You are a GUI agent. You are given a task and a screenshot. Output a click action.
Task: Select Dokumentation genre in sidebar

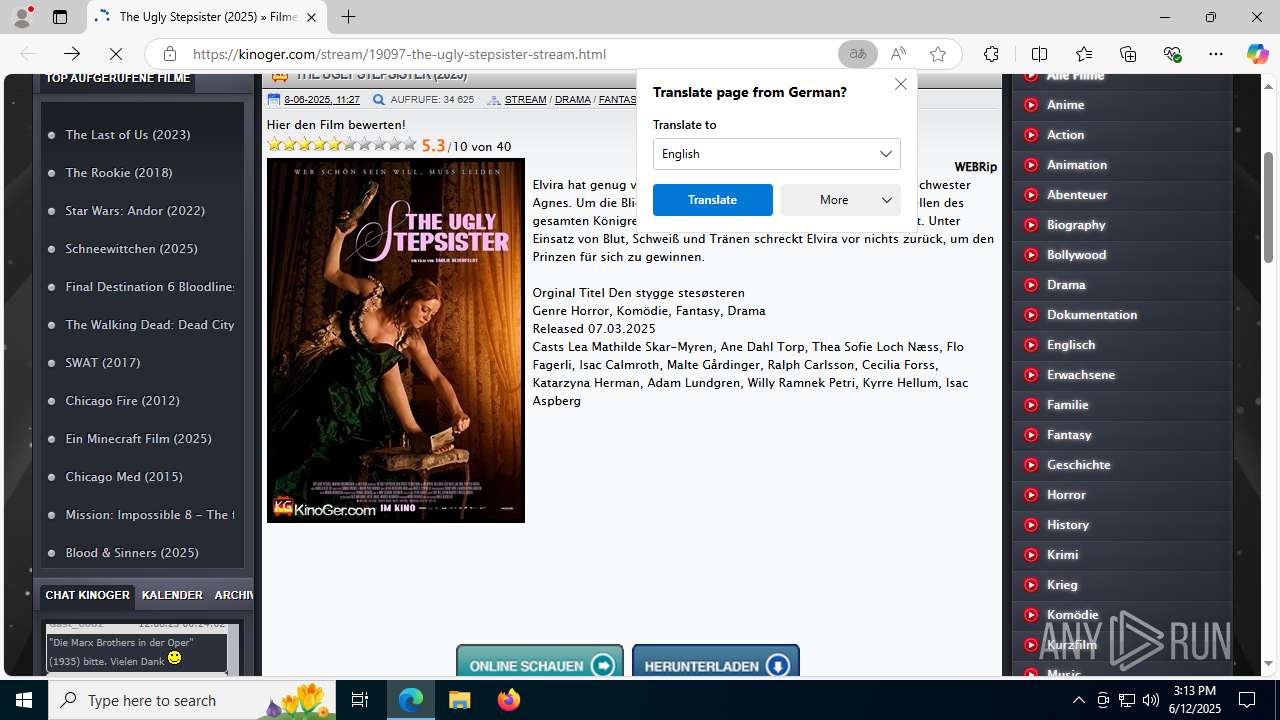click(x=1092, y=314)
